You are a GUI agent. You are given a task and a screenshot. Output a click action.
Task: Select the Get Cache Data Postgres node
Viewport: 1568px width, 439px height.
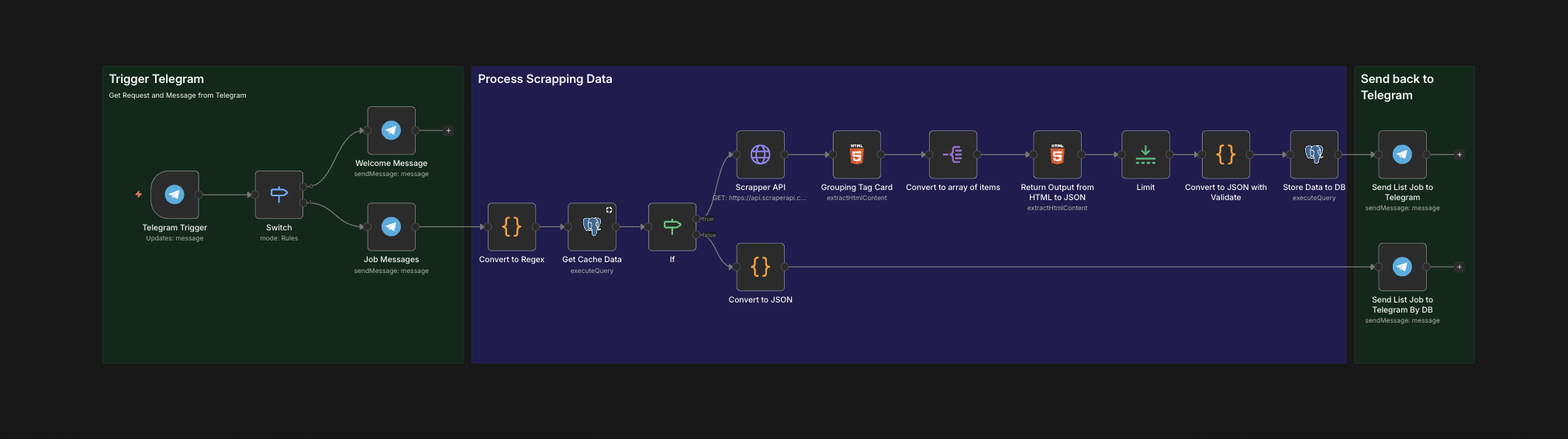(592, 226)
